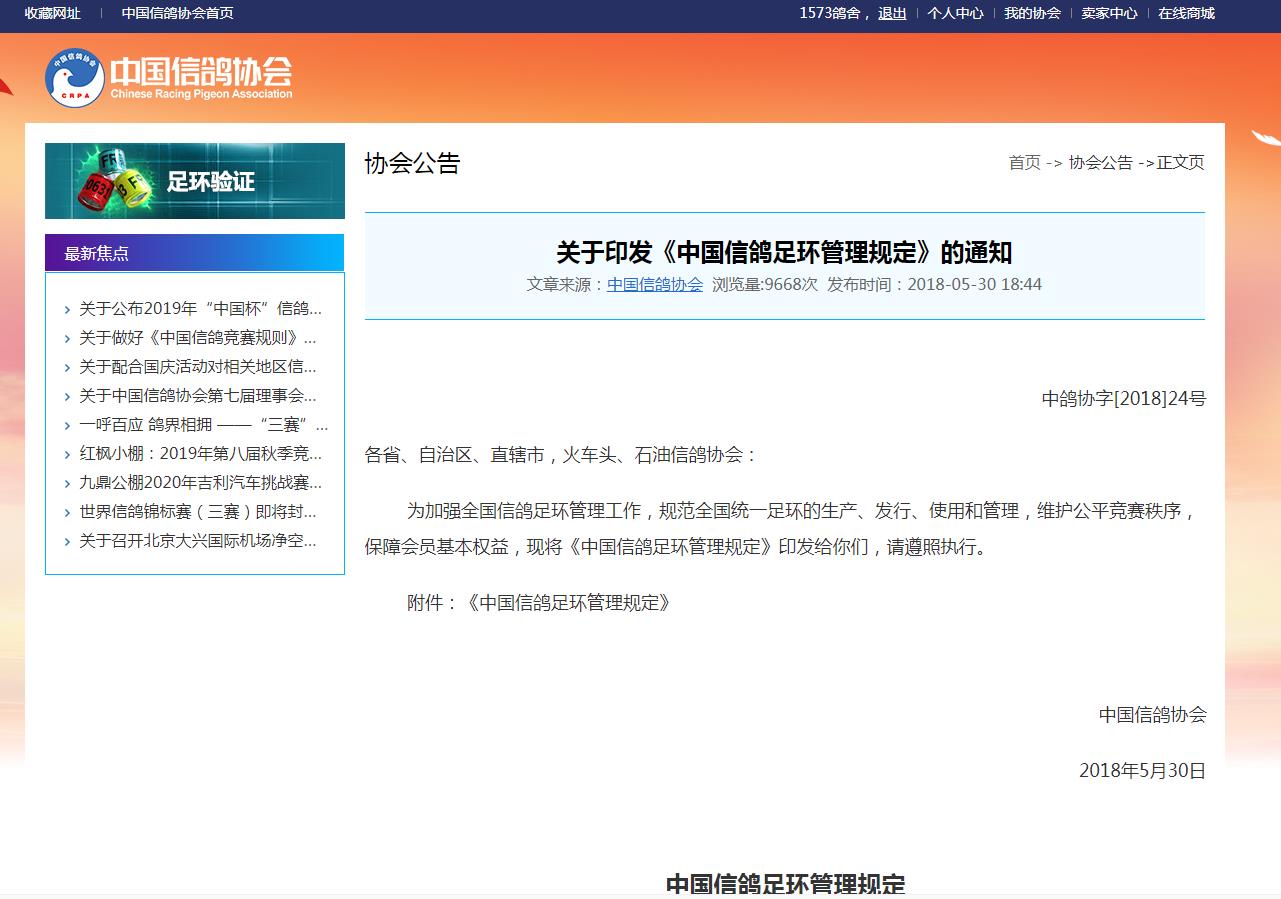Click arrow bullet before 关于公布2019年 item

[67, 310]
